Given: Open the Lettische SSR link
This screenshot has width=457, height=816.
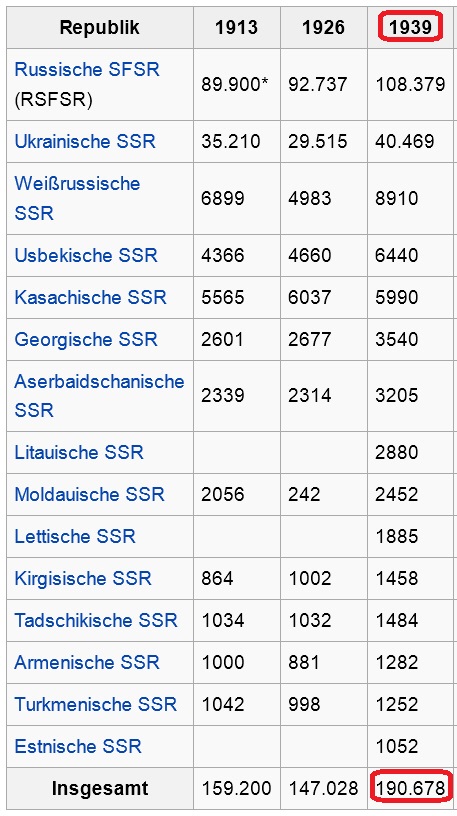Looking at the screenshot, I should click(x=75, y=536).
